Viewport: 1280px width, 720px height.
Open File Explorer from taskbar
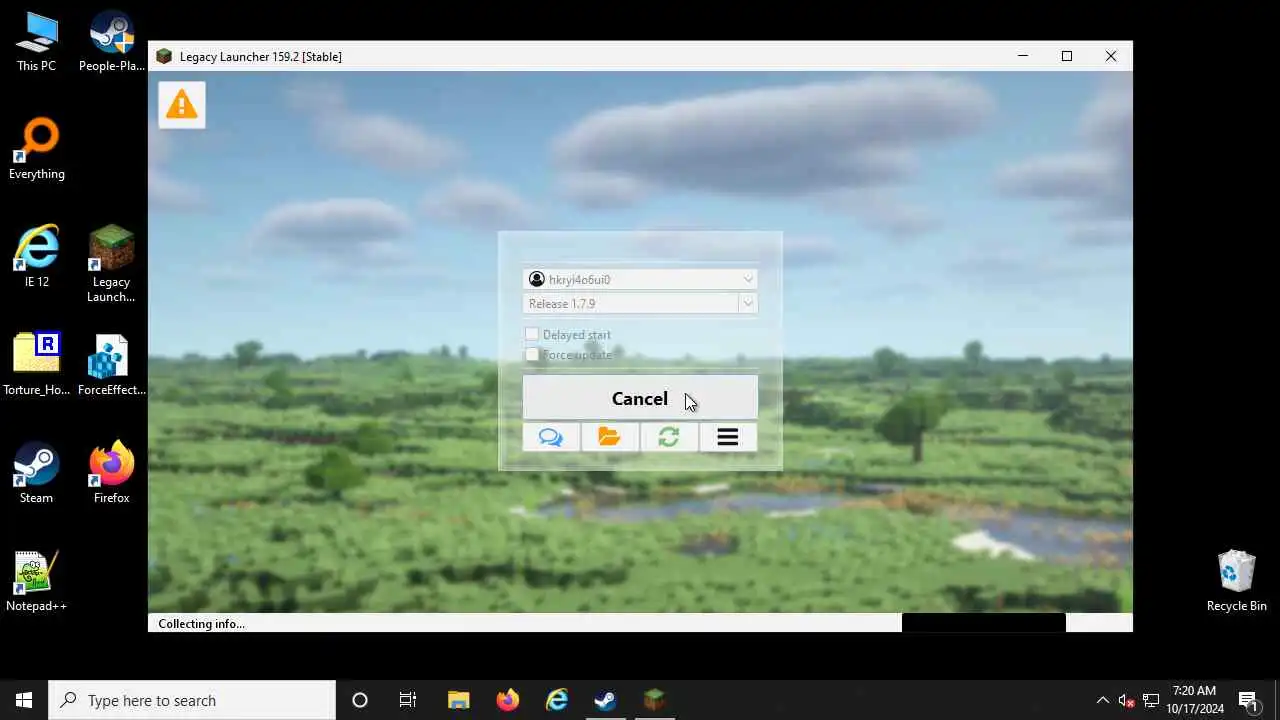pos(458,700)
